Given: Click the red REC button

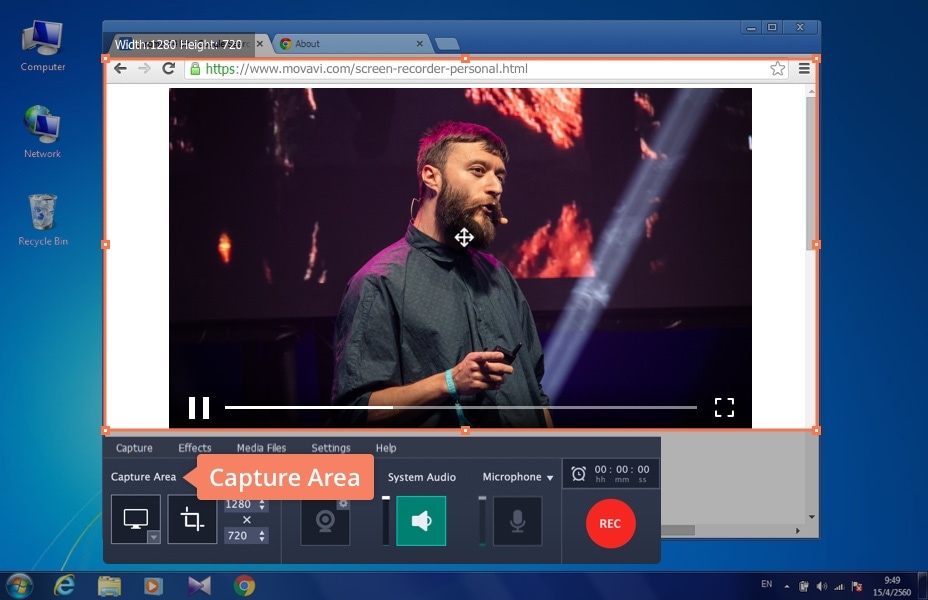Looking at the screenshot, I should [610, 524].
